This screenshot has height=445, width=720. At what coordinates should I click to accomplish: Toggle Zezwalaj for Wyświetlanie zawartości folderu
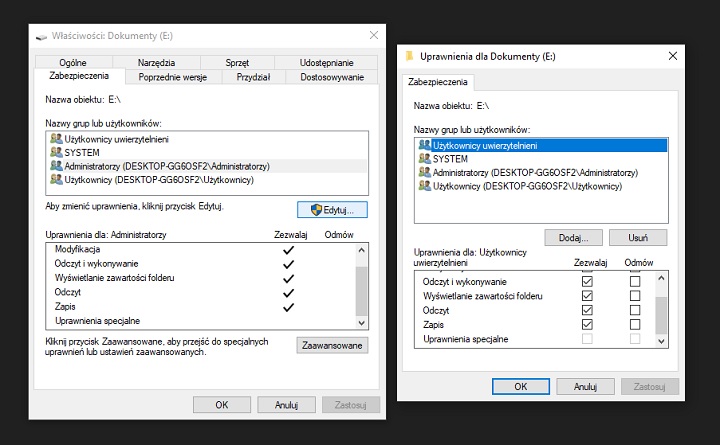[x=587, y=297]
